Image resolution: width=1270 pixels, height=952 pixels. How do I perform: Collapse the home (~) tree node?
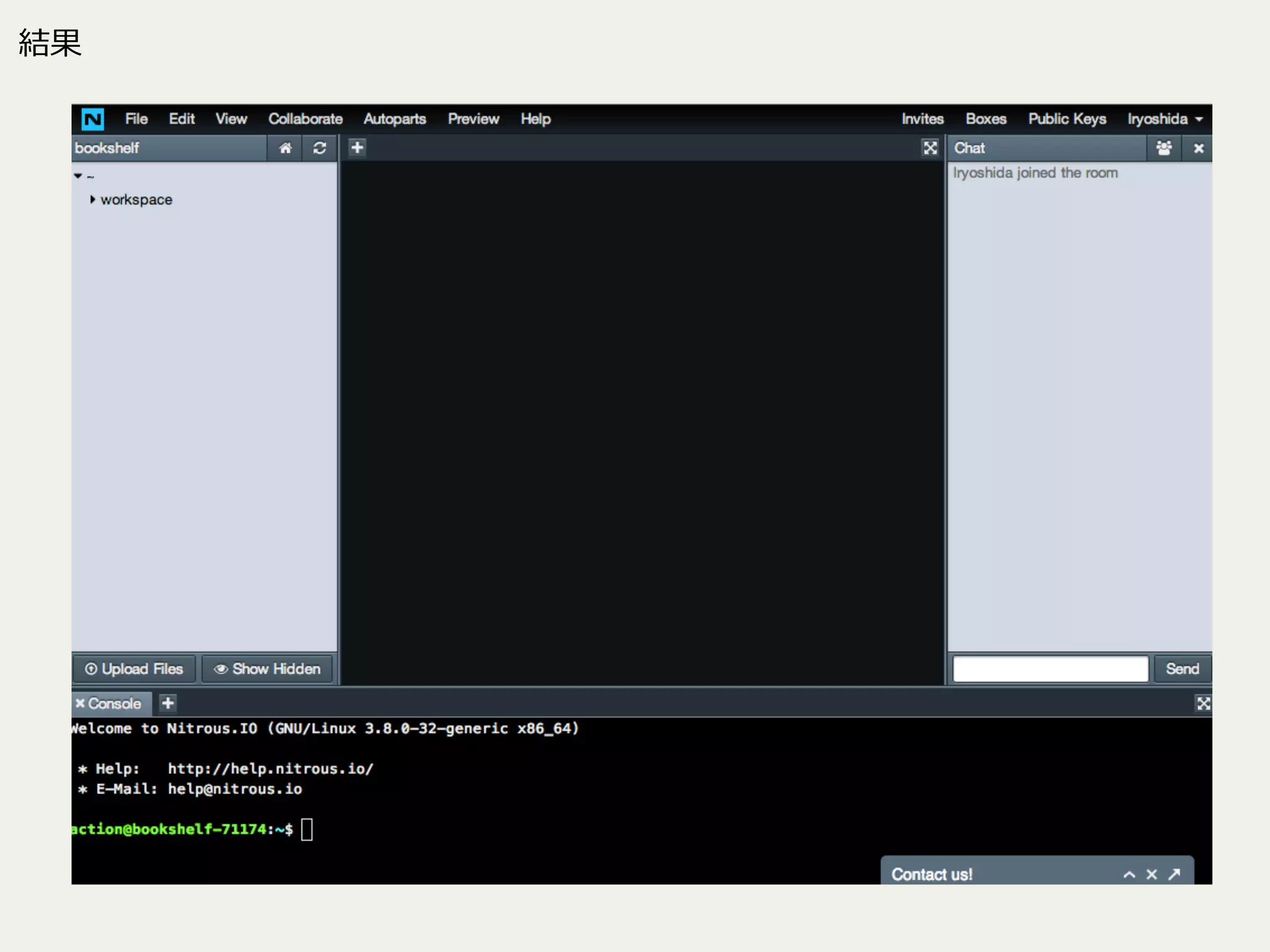click(78, 176)
